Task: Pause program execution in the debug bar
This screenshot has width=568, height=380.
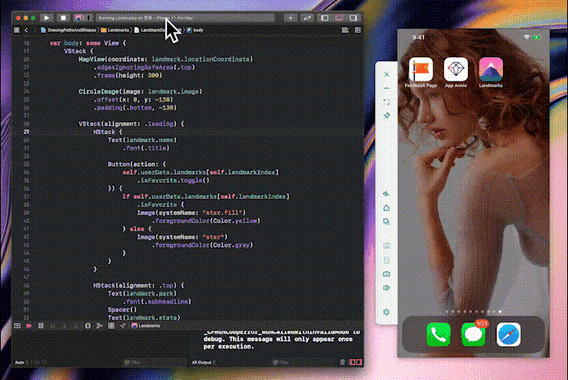Action: tap(41, 326)
